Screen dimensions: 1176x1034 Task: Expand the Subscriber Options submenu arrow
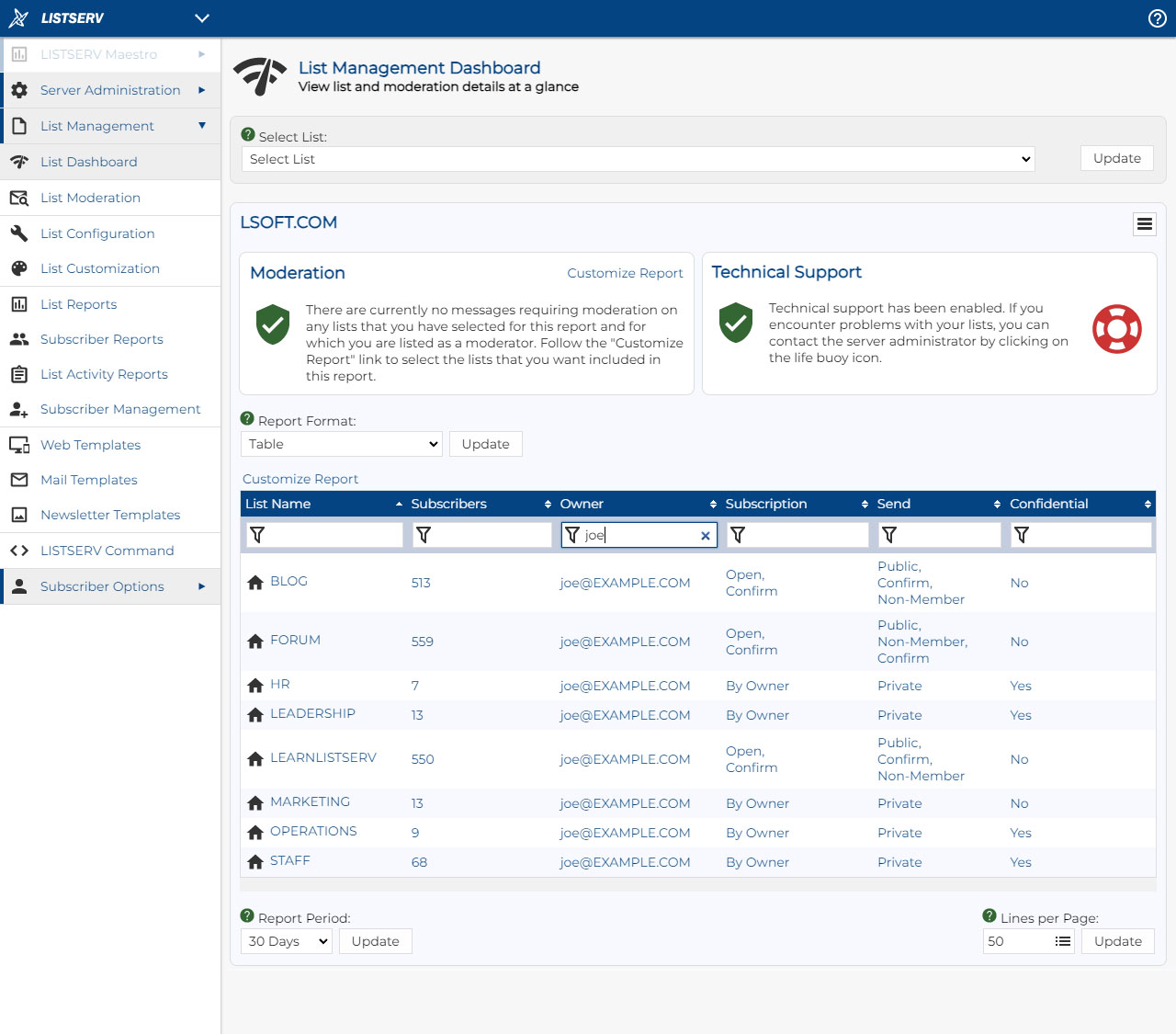(x=201, y=586)
